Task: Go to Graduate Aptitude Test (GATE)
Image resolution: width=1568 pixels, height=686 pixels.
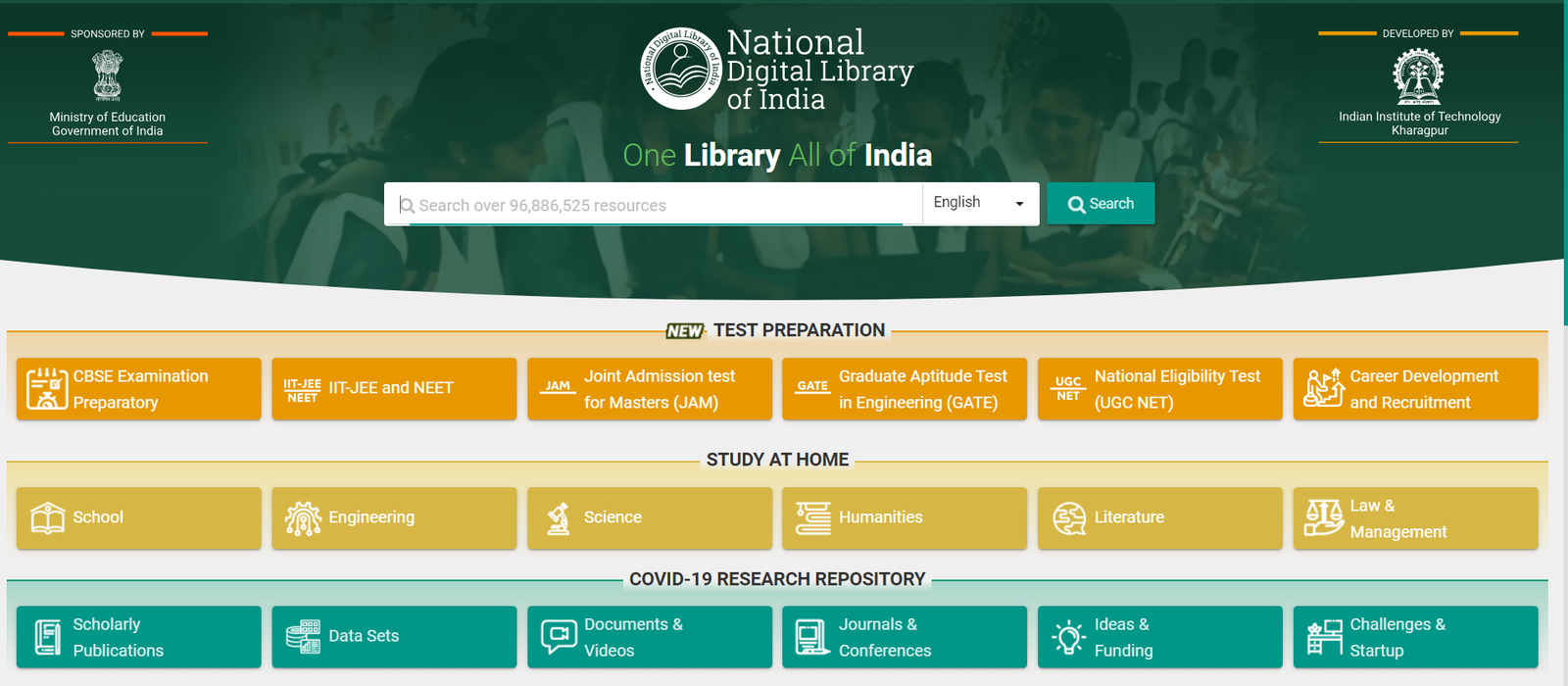Action: tap(905, 389)
